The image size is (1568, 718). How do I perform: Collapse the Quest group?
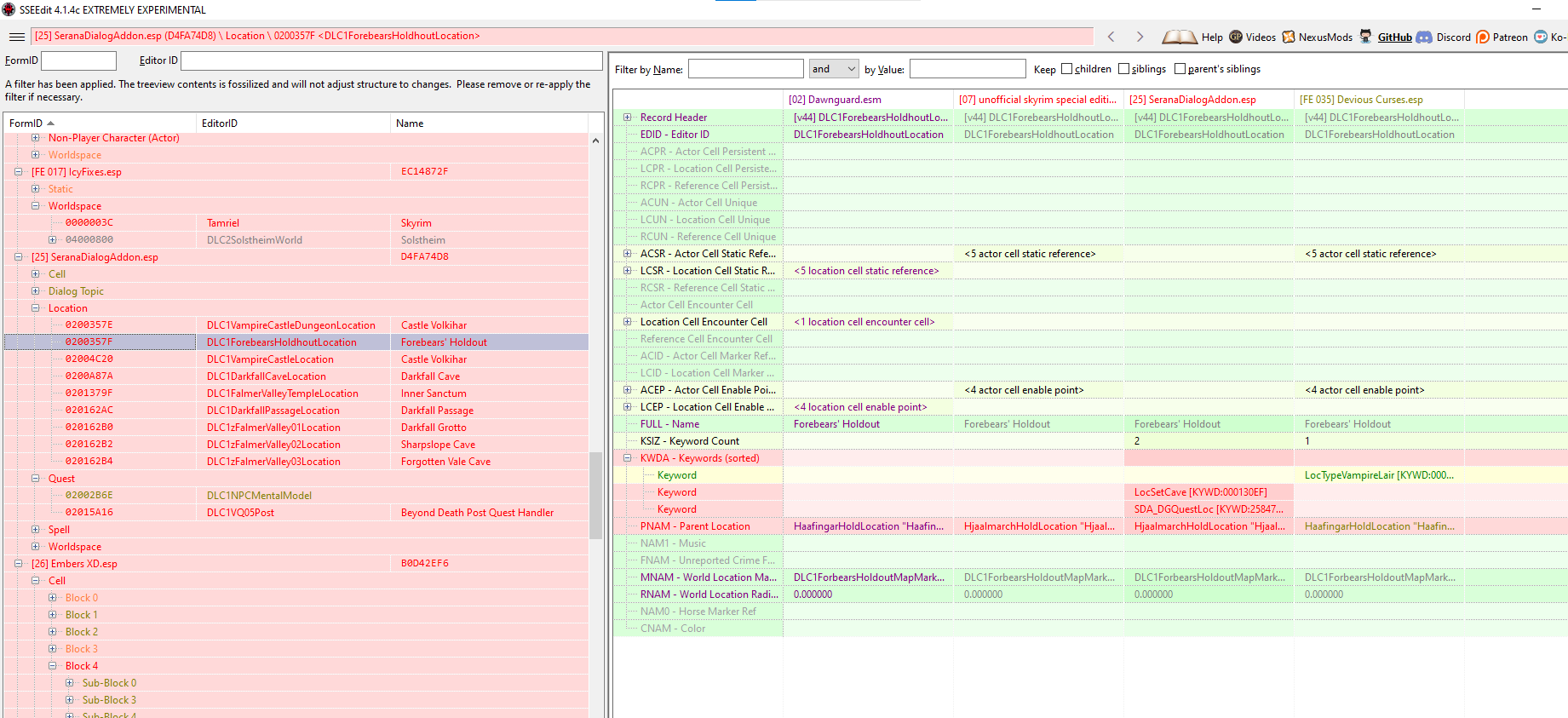point(36,479)
